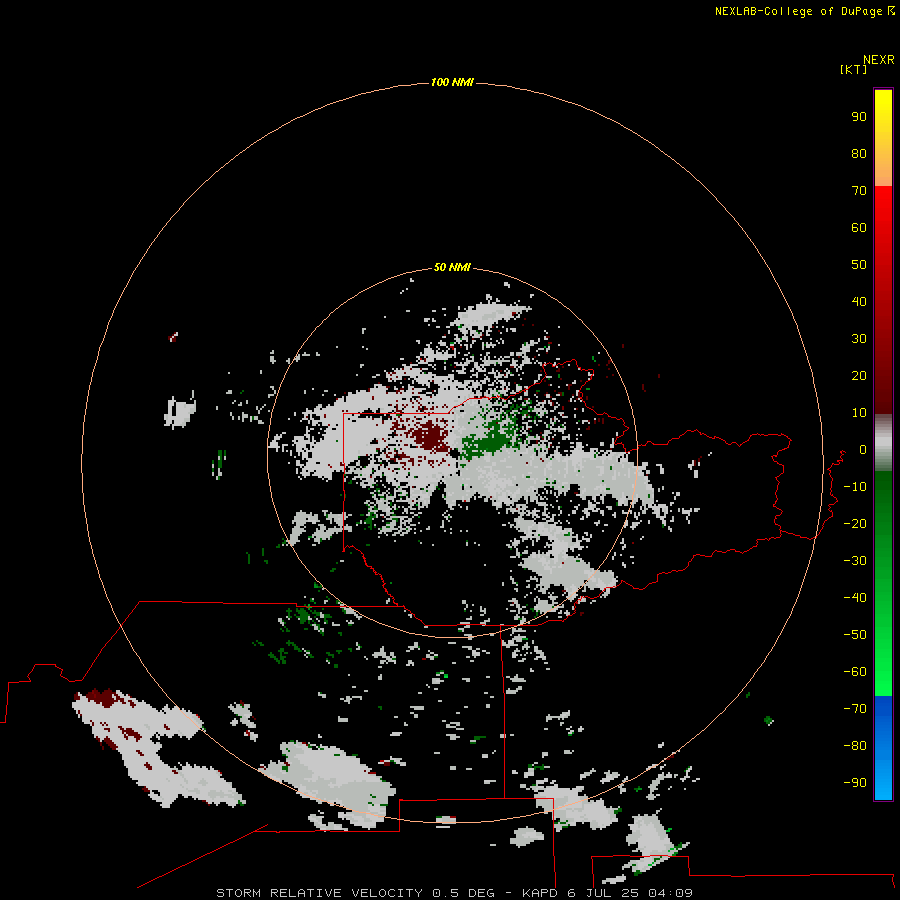Click the -50 knot scale value
Viewport: 900px width, 900px height.
tap(855, 635)
